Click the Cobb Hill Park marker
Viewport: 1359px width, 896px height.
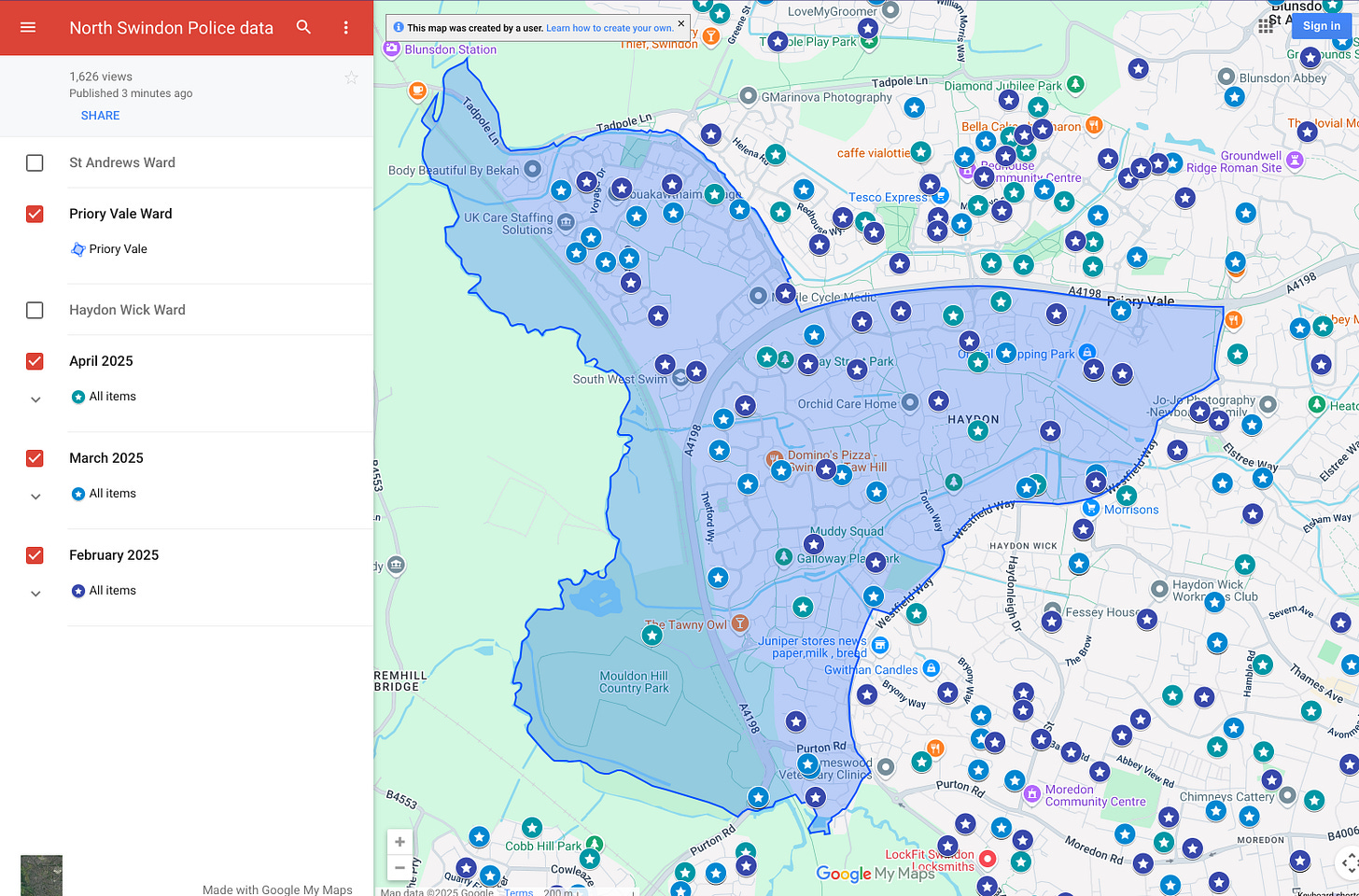tap(594, 845)
